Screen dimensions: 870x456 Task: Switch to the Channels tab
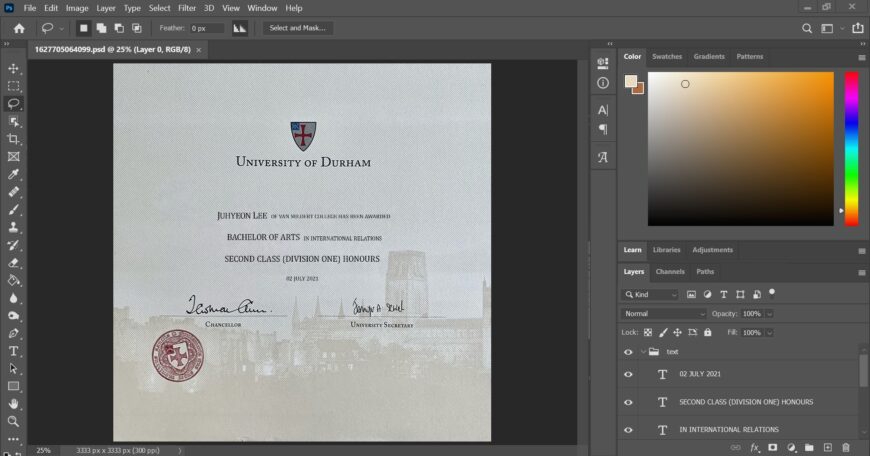670,272
